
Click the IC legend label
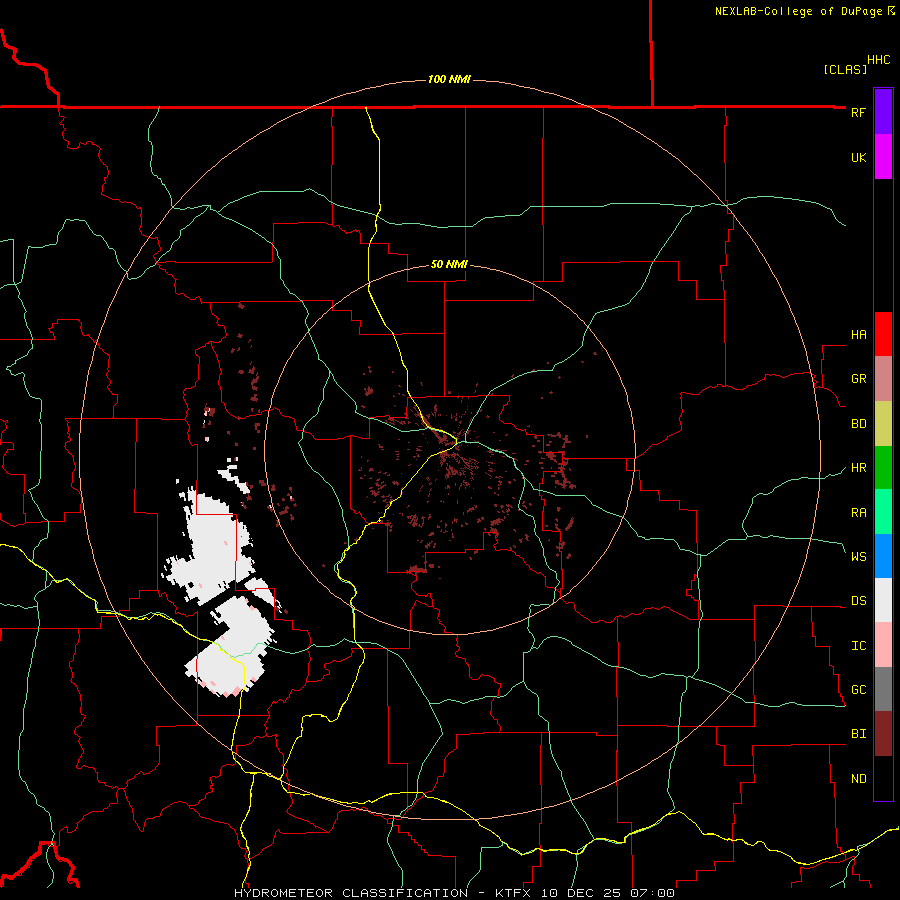[x=858, y=646]
